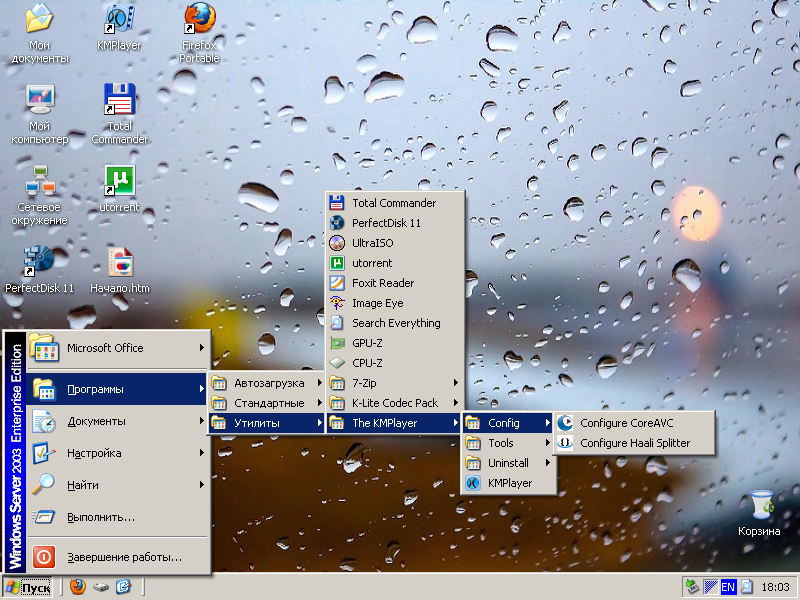Image resolution: width=800 pixels, height=600 pixels.
Task: Click the EN language indicator in tray
Action: [728, 587]
